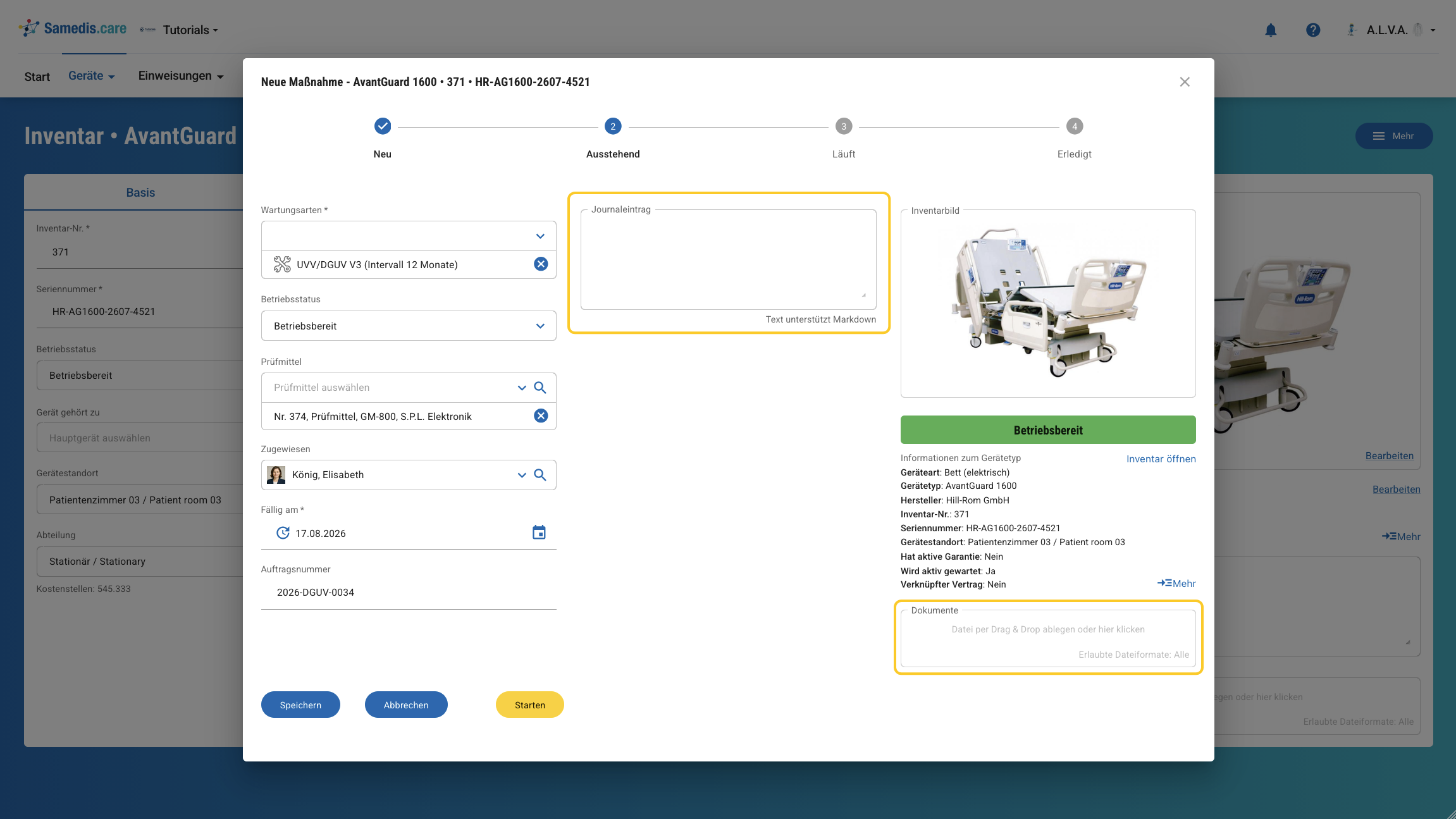This screenshot has height=819, width=1456.
Task: Click the Mehr button in page header
Action: (1394, 136)
